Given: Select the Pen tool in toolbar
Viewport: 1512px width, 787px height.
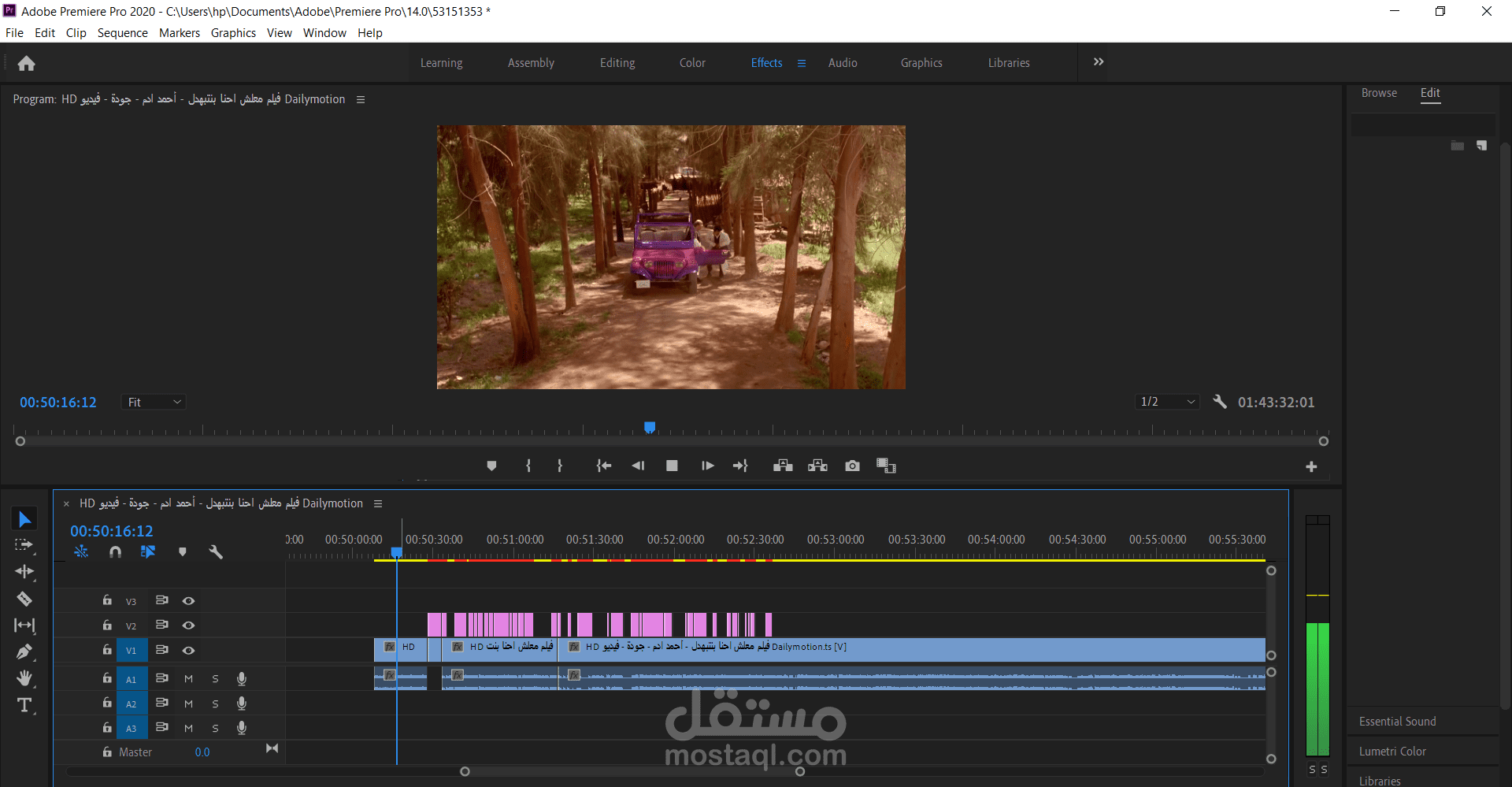Looking at the screenshot, I should point(24,652).
